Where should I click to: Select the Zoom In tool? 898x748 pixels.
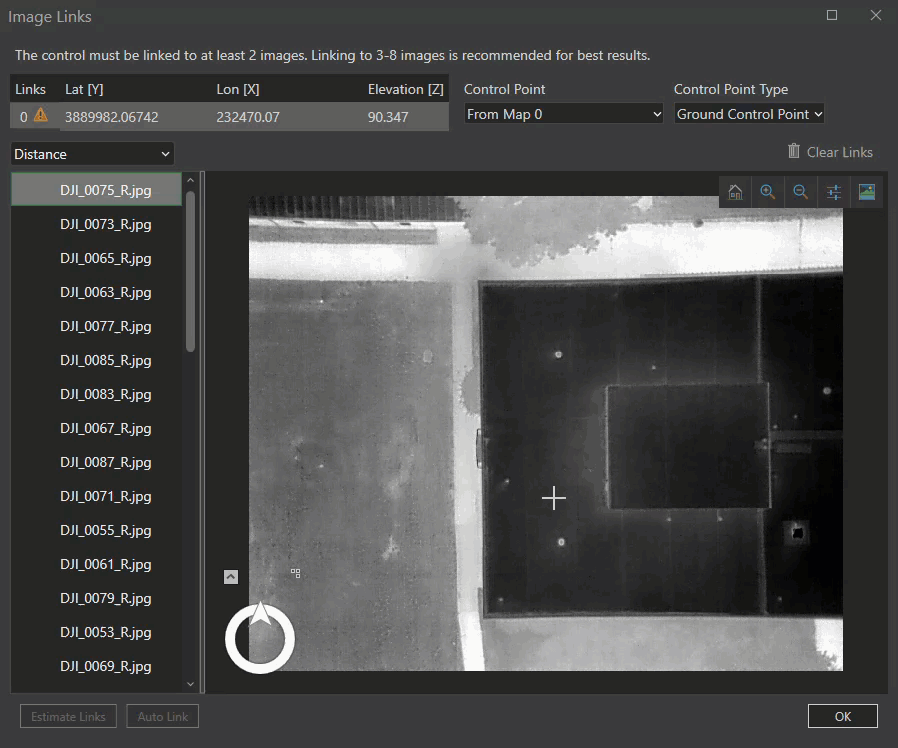point(768,191)
